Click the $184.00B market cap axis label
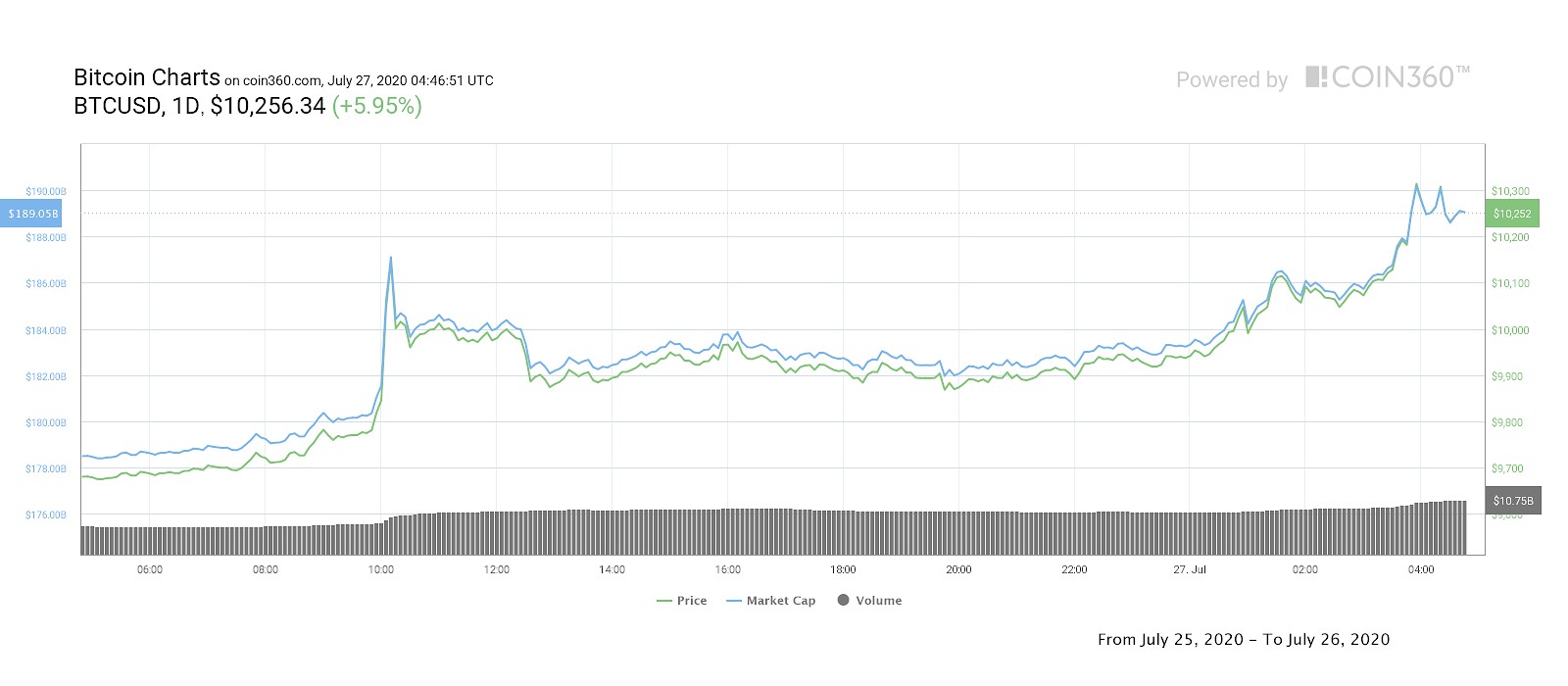1568x686 pixels. [x=46, y=330]
